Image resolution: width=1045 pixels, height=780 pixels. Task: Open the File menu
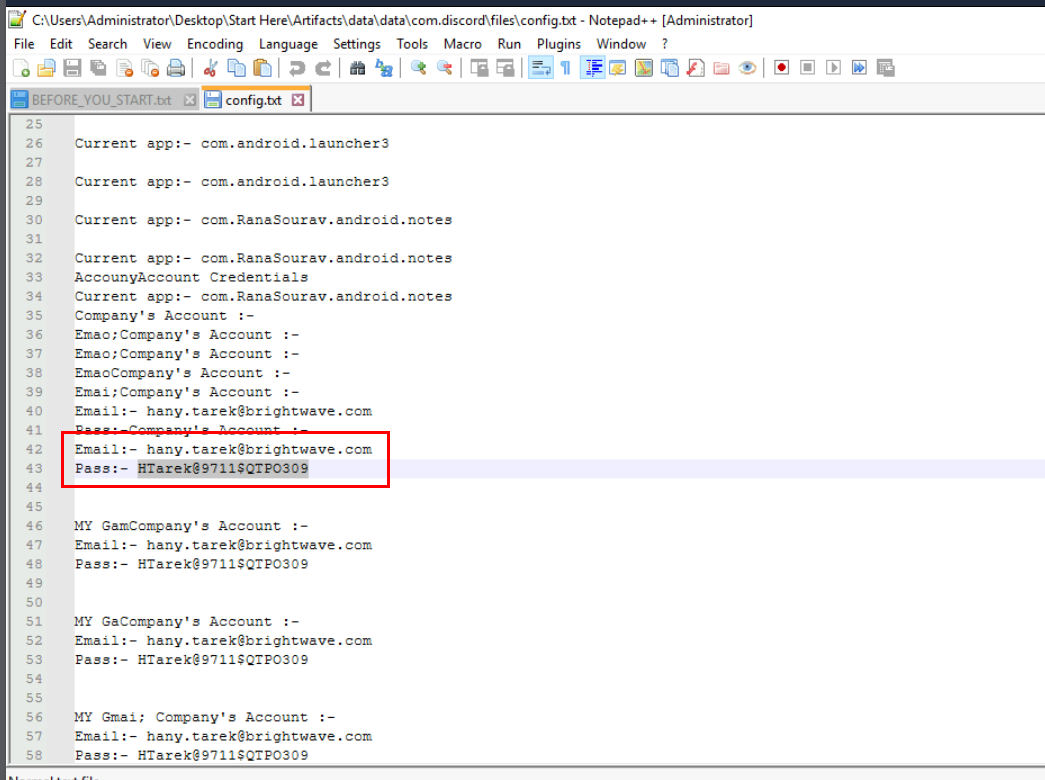[24, 44]
